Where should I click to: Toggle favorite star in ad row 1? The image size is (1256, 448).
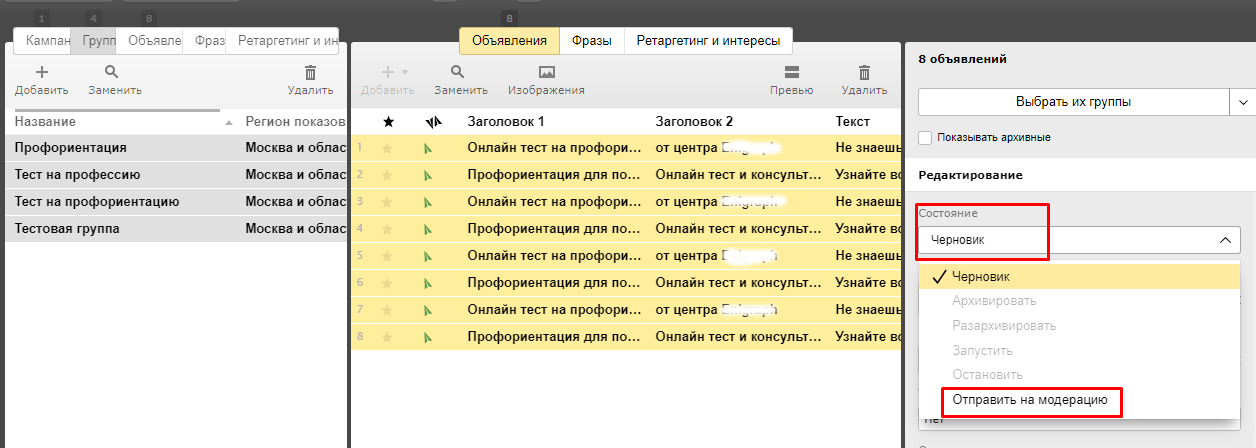388,148
